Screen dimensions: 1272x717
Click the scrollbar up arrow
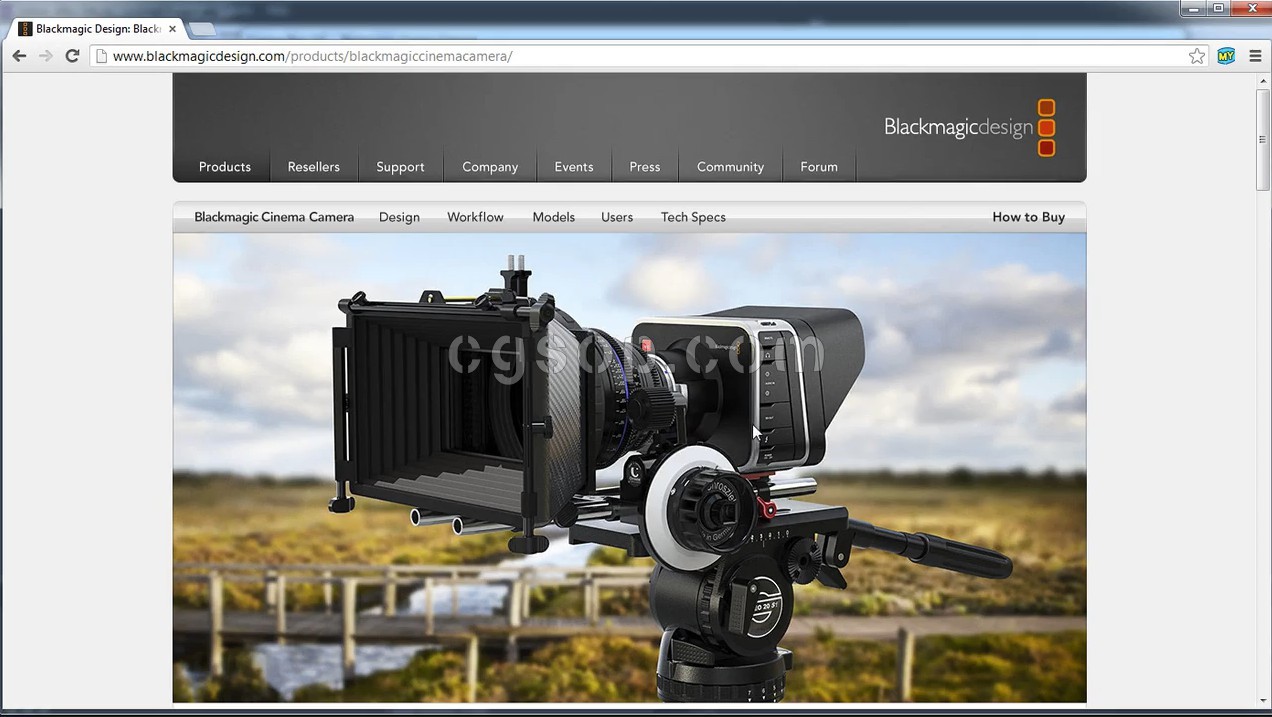tap(1263, 81)
